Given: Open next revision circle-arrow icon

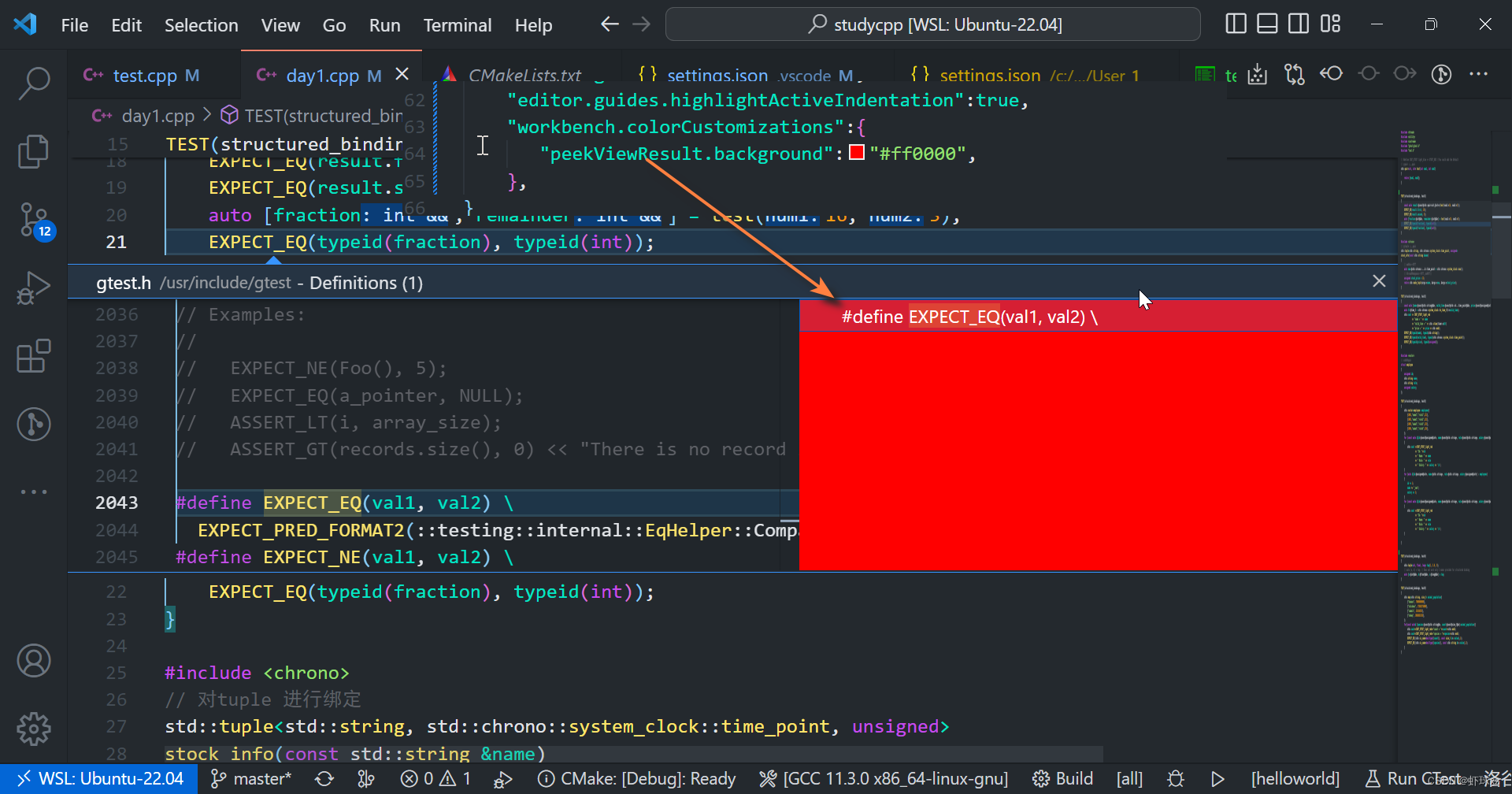Looking at the screenshot, I should pyautogui.click(x=1405, y=74).
